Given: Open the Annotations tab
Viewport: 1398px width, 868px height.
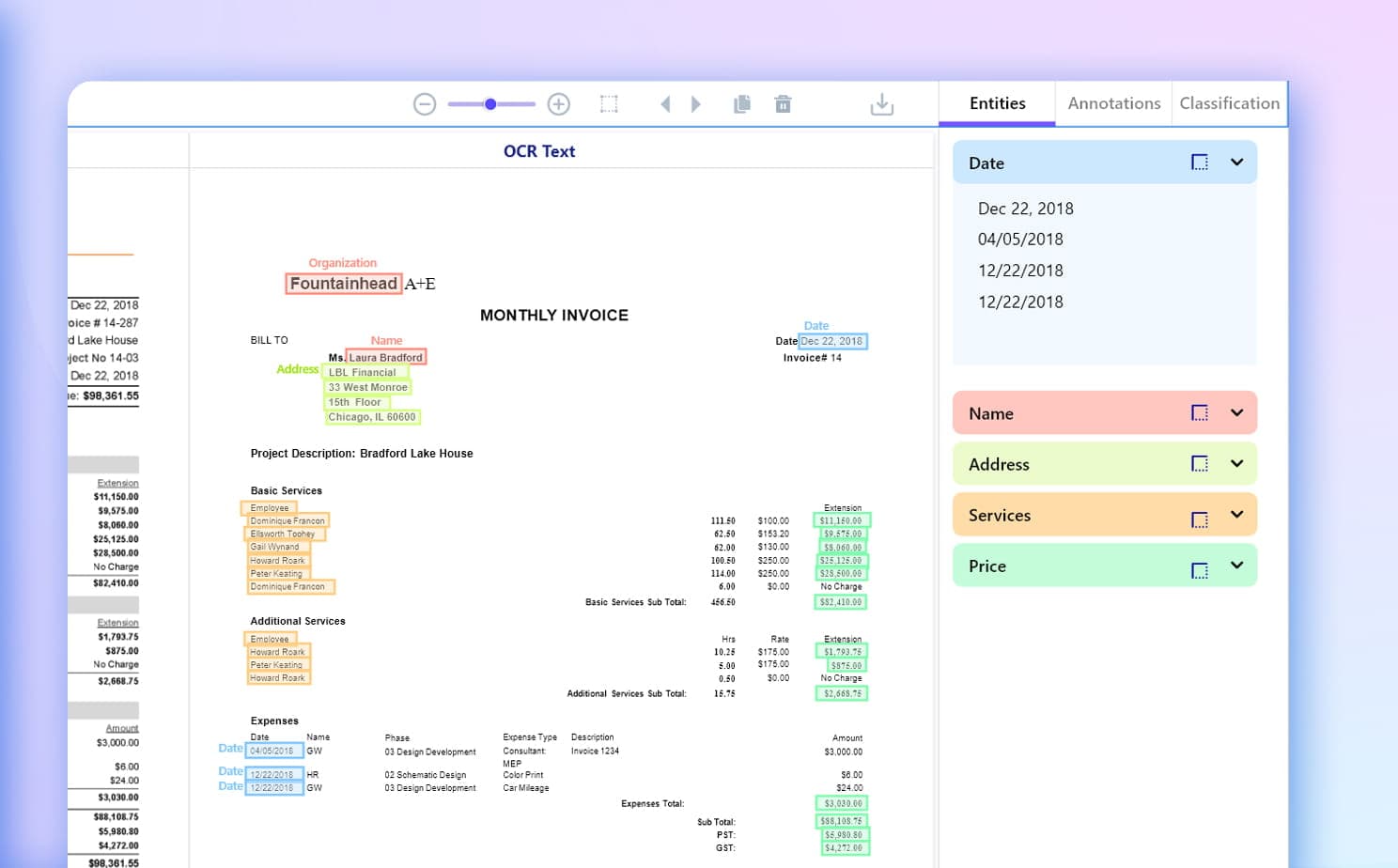Looking at the screenshot, I should (x=1114, y=103).
